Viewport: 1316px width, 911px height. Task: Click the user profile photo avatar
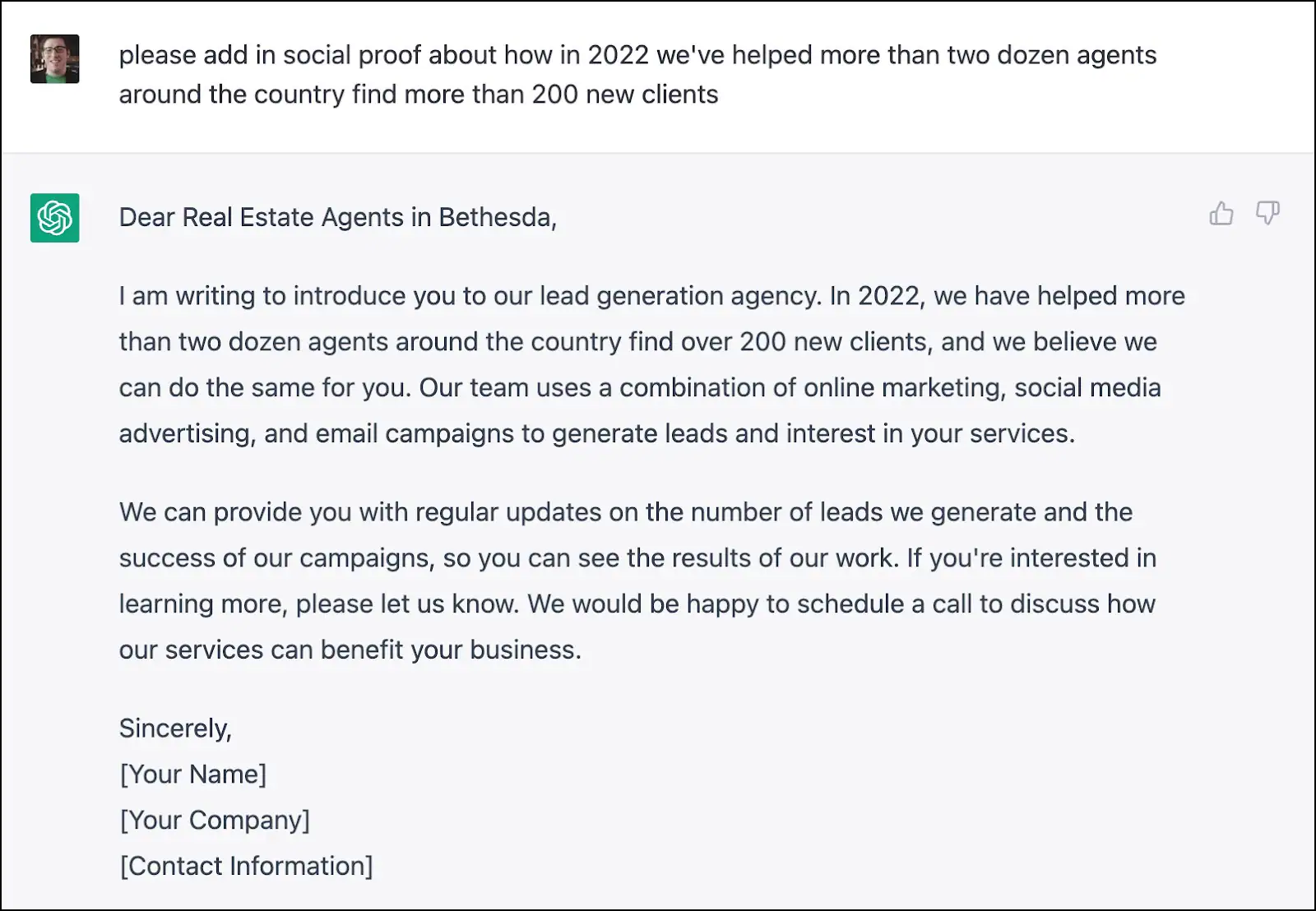[x=55, y=59]
